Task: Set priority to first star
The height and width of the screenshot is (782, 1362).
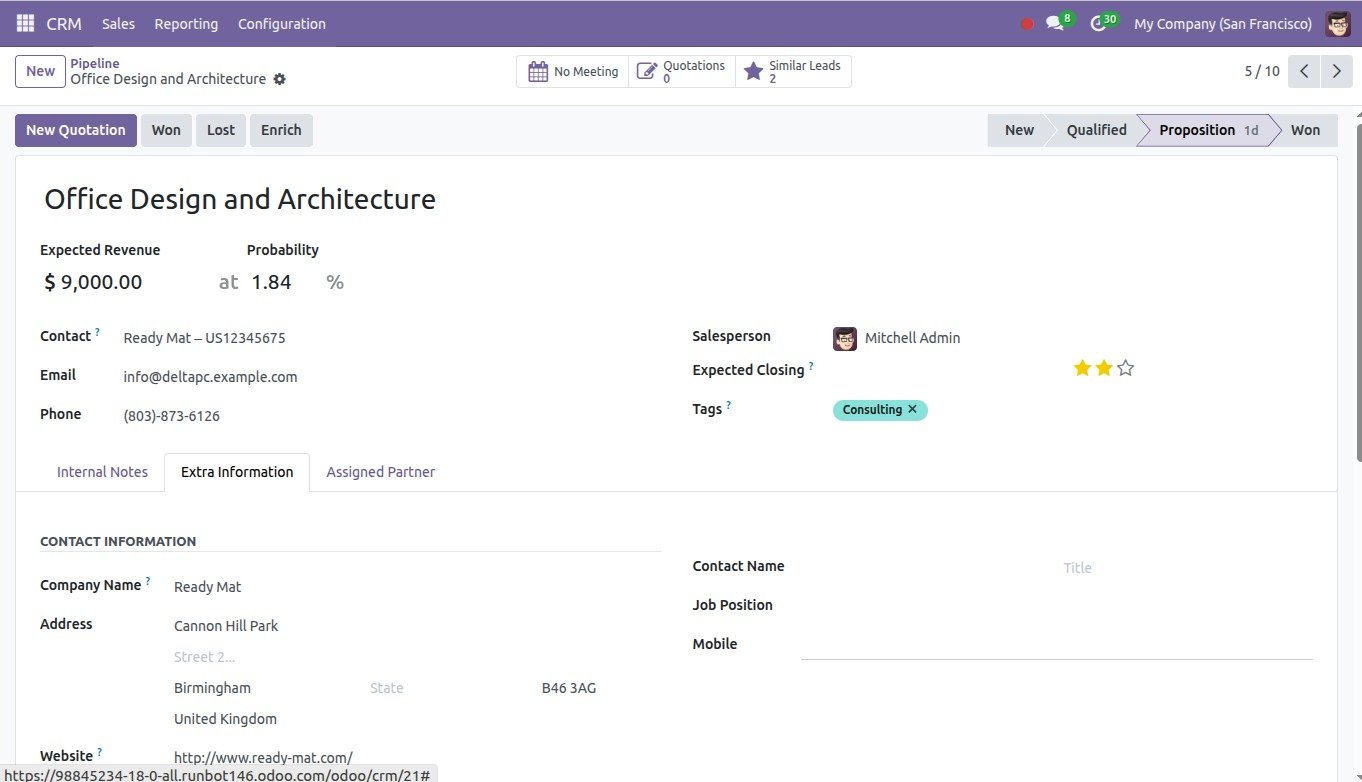Action: point(1082,368)
